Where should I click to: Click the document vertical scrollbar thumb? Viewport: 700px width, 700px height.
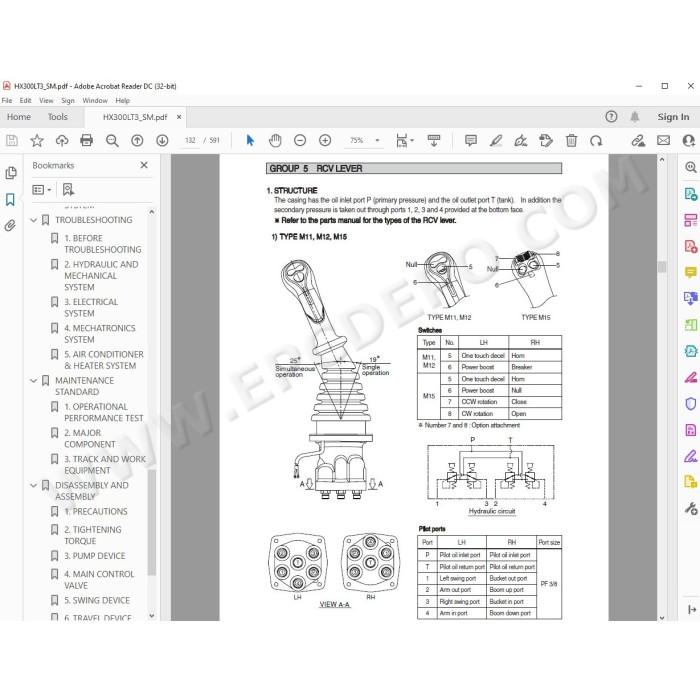pyautogui.click(x=662, y=267)
